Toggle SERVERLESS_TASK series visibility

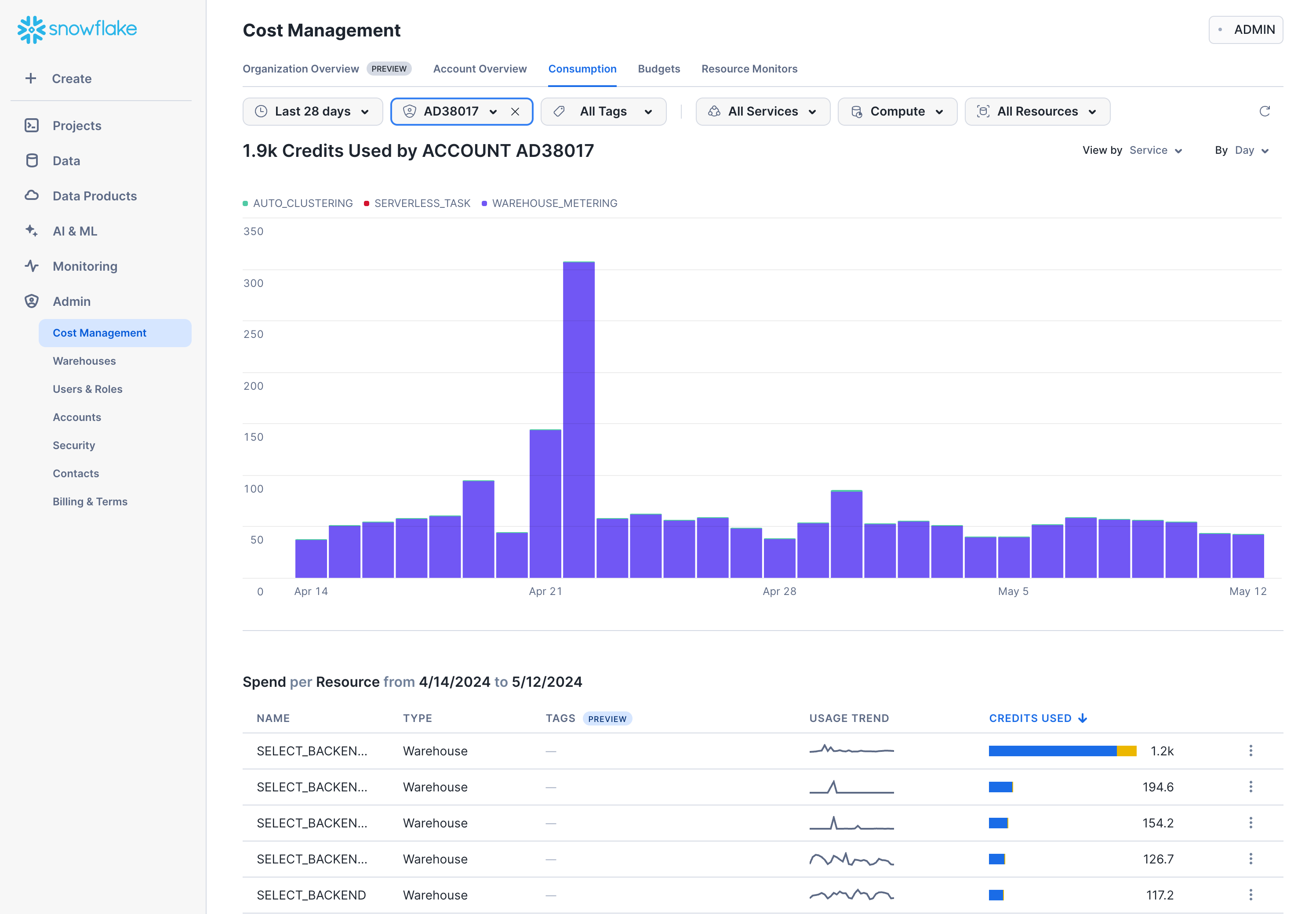pos(422,203)
